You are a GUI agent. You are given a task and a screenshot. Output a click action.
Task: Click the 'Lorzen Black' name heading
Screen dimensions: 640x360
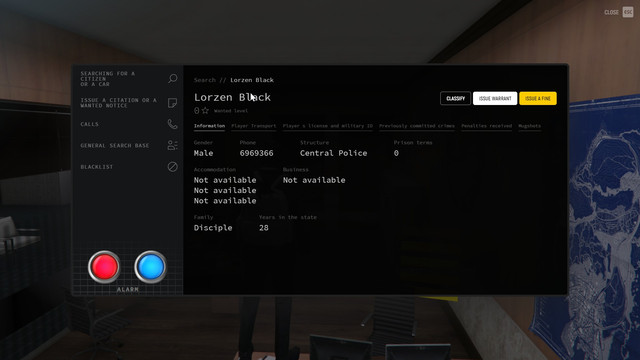click(x=232, y=97)
